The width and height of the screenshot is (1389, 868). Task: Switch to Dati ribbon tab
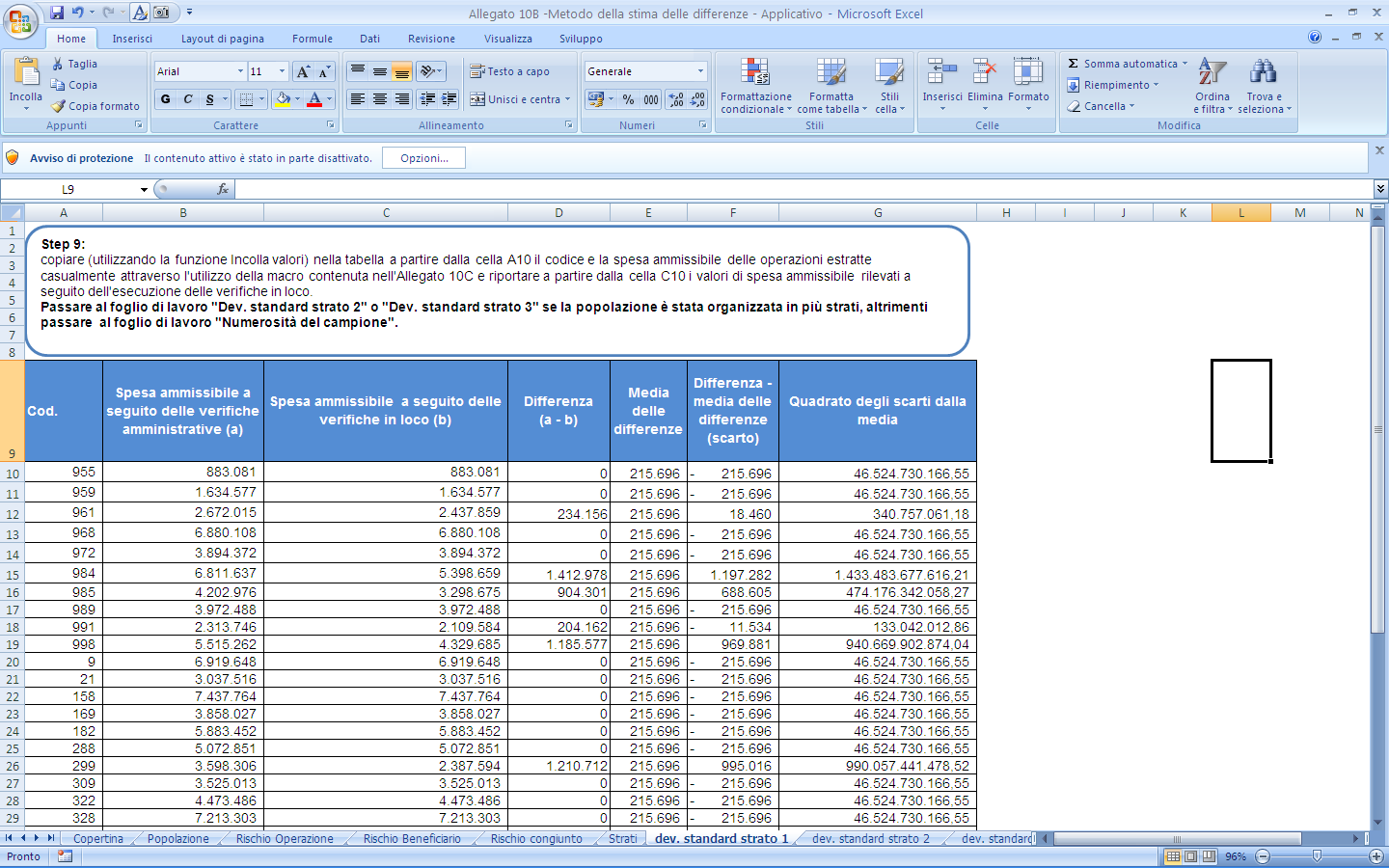coord(370,39)
